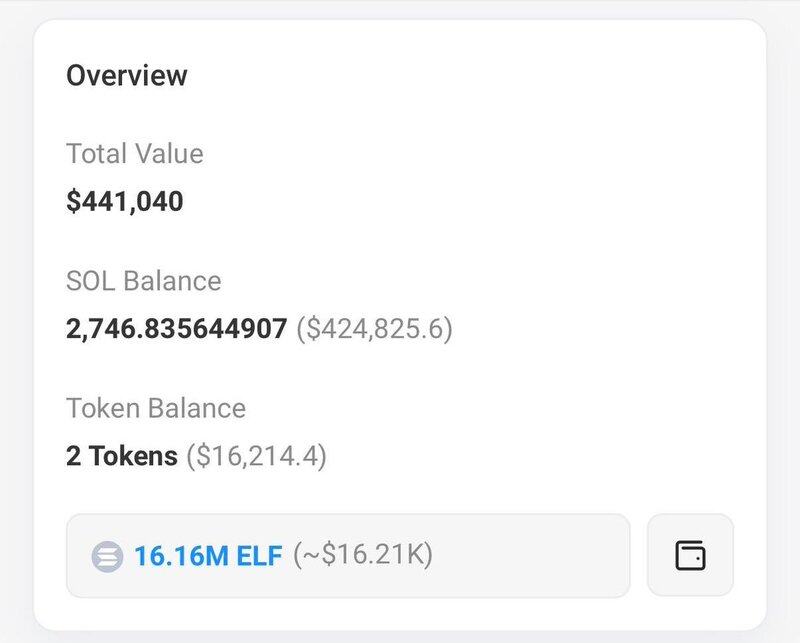Select the 2 Tokens count
Viewport: 800px width, 643px height.
point(121,457)
